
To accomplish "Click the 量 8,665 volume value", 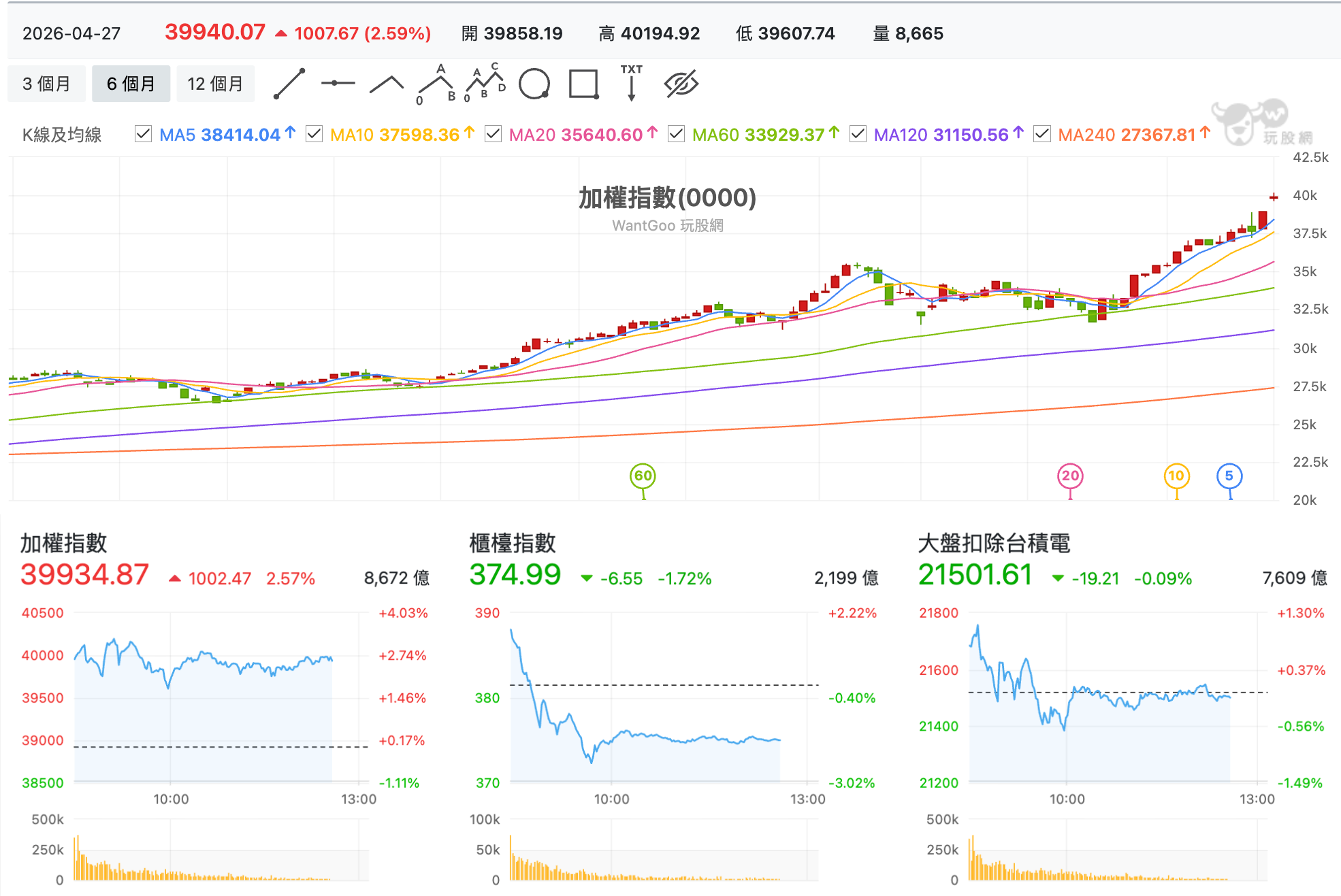I will tap(908, 33).
